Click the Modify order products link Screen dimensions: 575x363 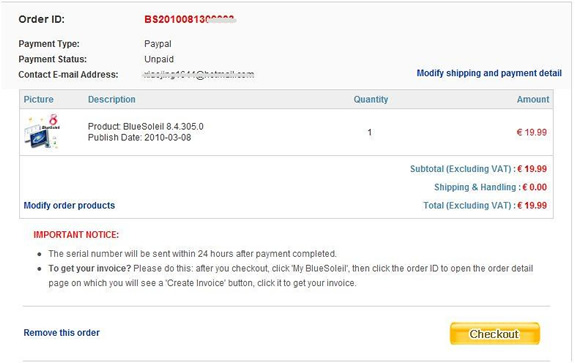click(x=69, y=205)
